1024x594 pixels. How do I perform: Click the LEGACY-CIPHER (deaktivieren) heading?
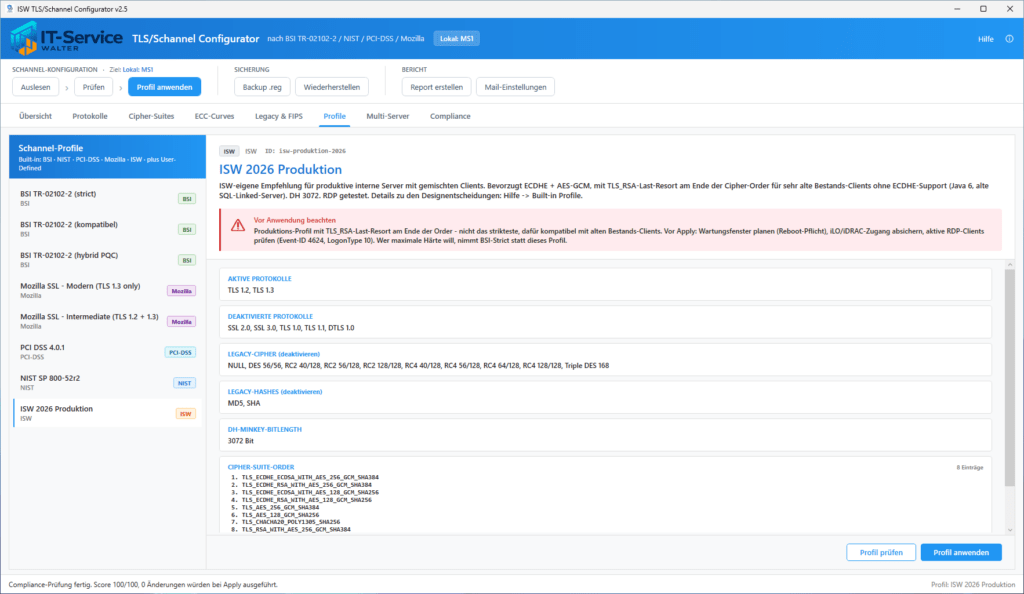point(274,354)
